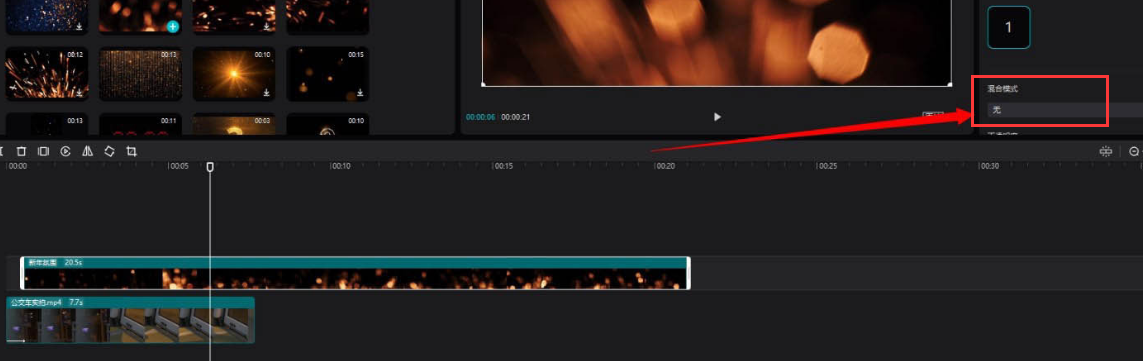This screenshot has width=1143, height=361.
Task: Select the 00:15 bokeh dots thumbnail
Action: coord(327,74)
